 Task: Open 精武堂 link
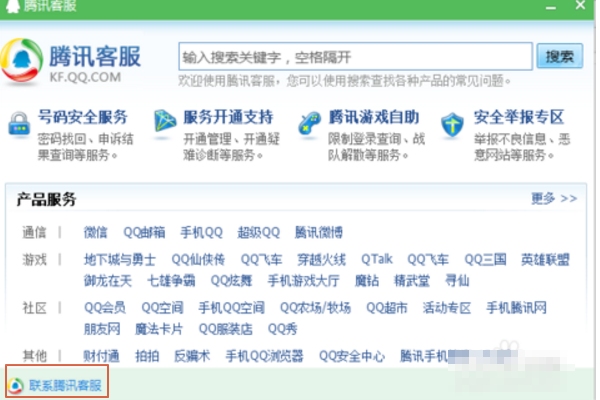tap(412, 281)
